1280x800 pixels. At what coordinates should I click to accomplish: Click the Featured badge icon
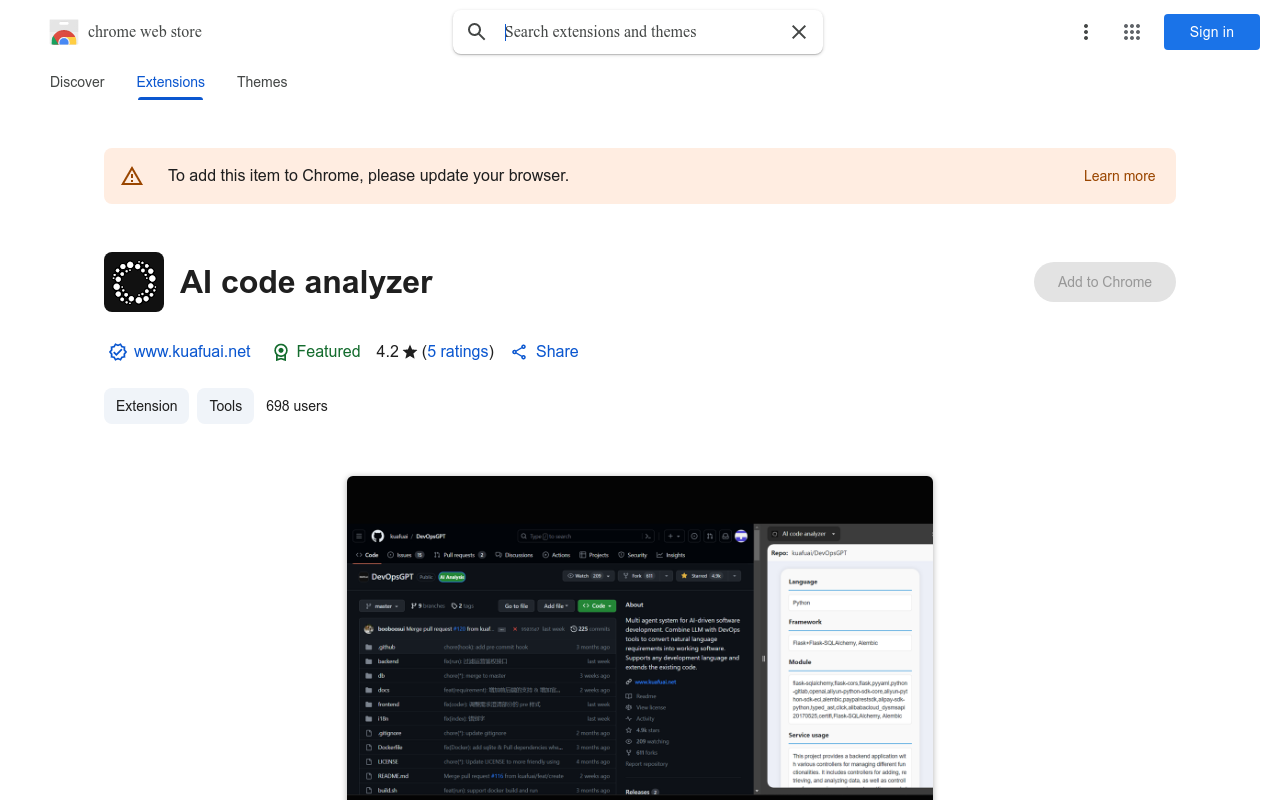(x=281, y=352)
